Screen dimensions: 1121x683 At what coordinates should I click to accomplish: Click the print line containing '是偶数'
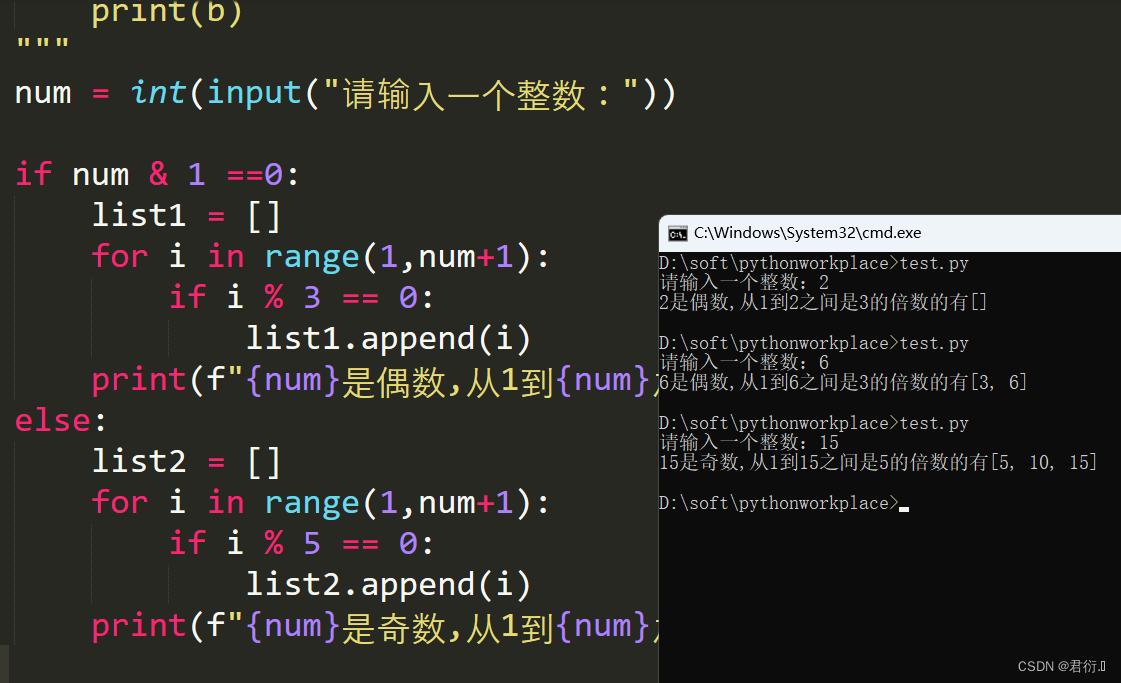click(x=375, y=380)
